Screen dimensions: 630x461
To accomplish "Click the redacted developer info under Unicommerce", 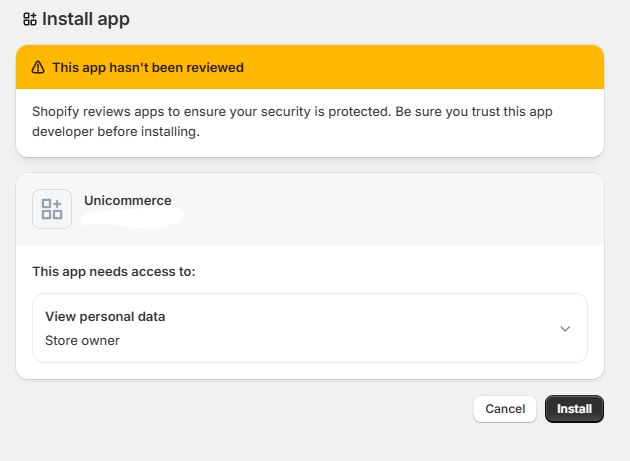I will 133,217.
